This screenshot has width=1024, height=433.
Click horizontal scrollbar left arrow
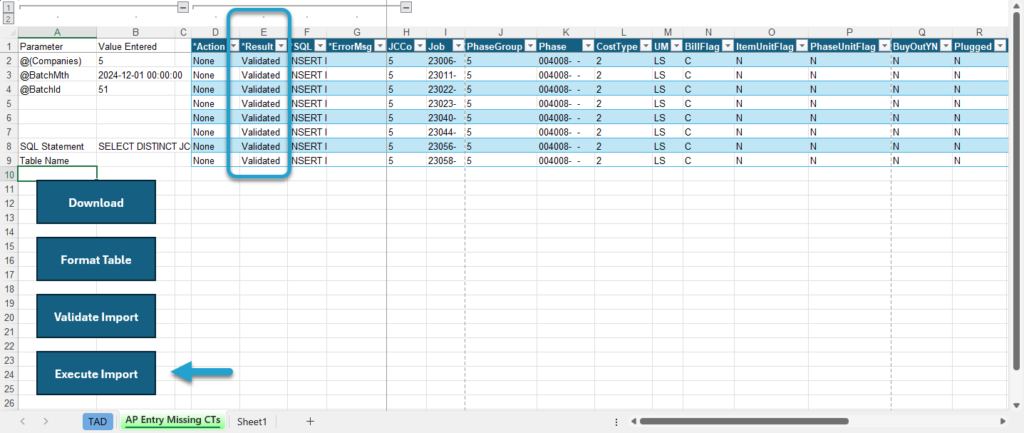pos(633,421)
